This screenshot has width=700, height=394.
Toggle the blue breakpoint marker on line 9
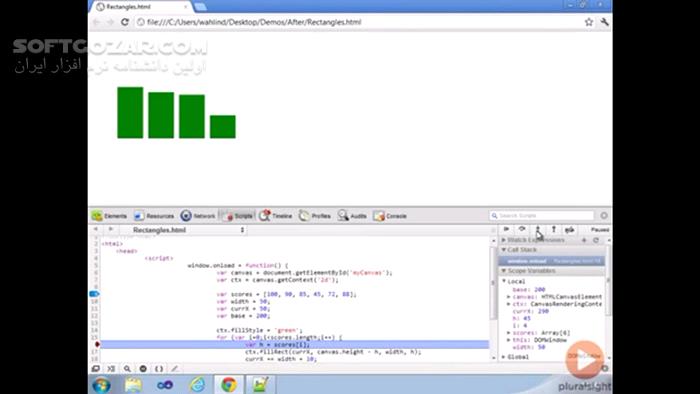click(94, 294)
